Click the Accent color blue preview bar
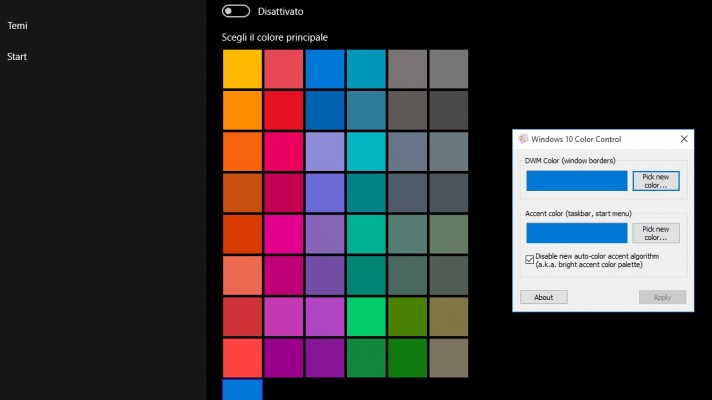The height and width of the screenshot is (400, 712). 576,233
